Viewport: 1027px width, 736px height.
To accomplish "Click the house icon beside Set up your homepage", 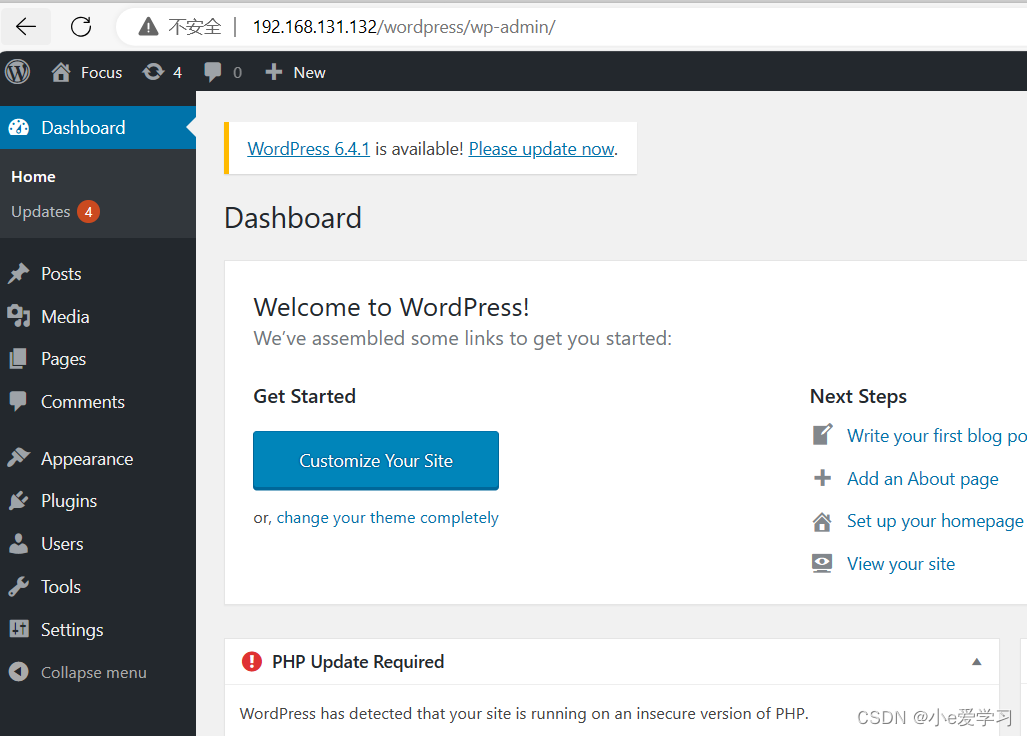I will (823, 522).
